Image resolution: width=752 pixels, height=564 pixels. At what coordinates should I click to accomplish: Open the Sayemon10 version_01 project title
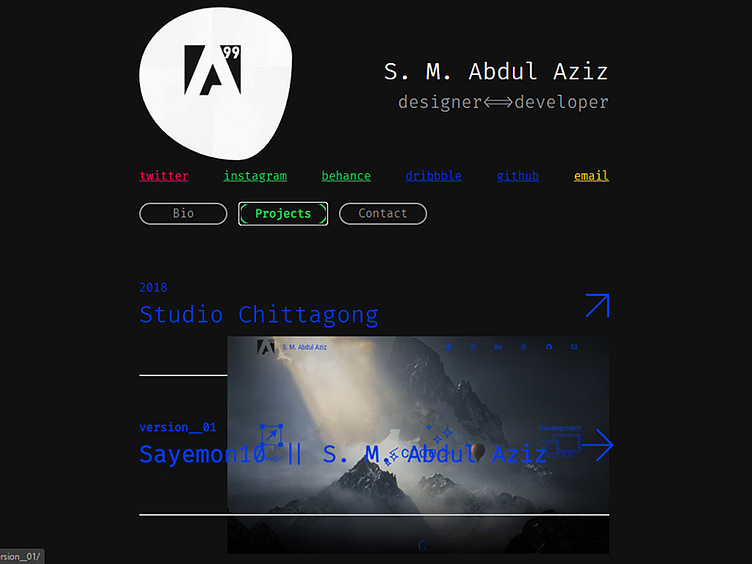343,454
